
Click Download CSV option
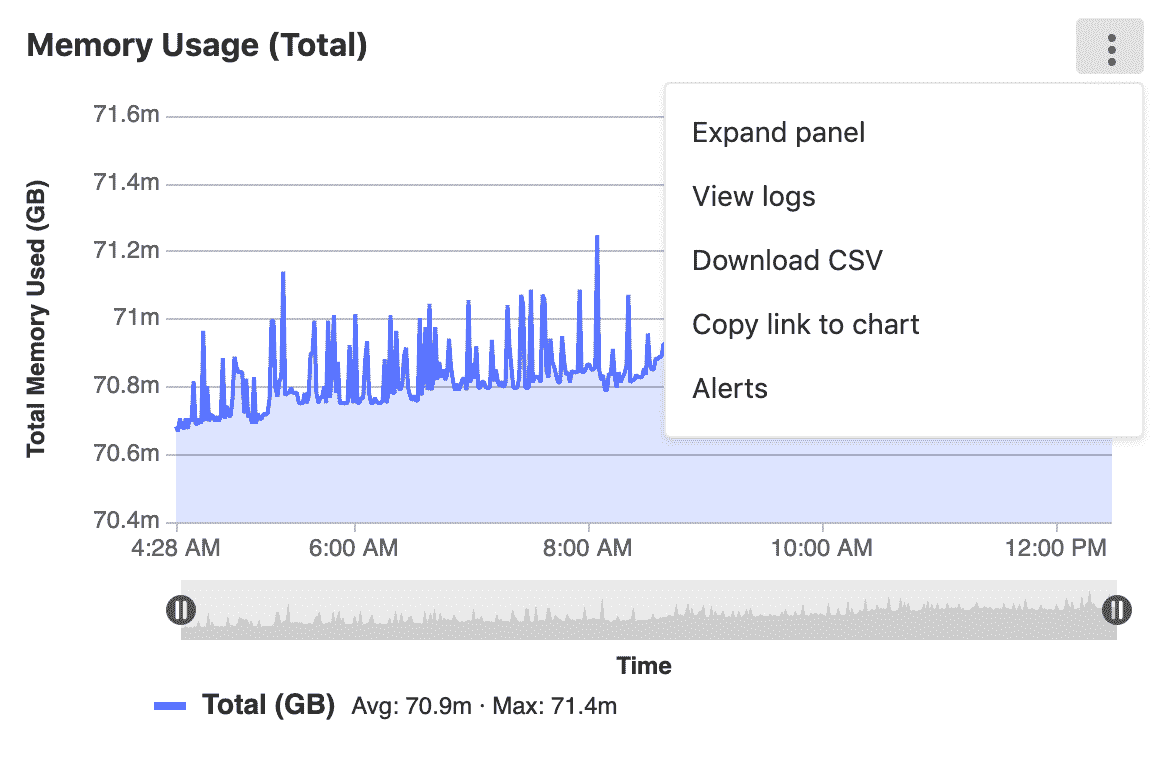[x=787, y=260]
